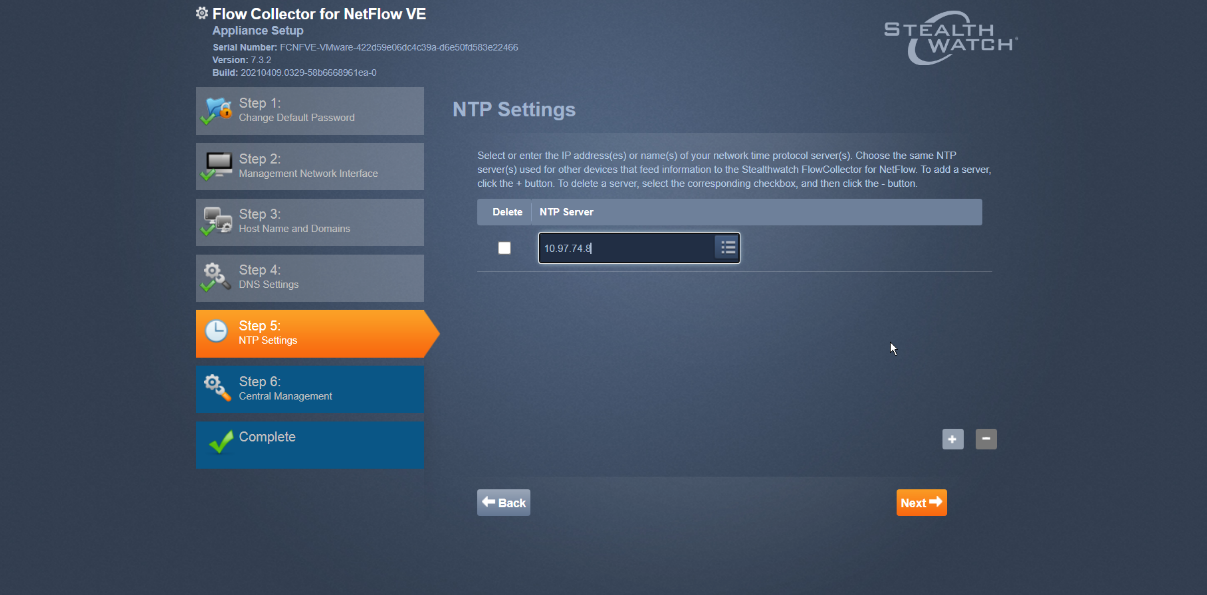Click the NTP Settings heading

coord(514,109)
